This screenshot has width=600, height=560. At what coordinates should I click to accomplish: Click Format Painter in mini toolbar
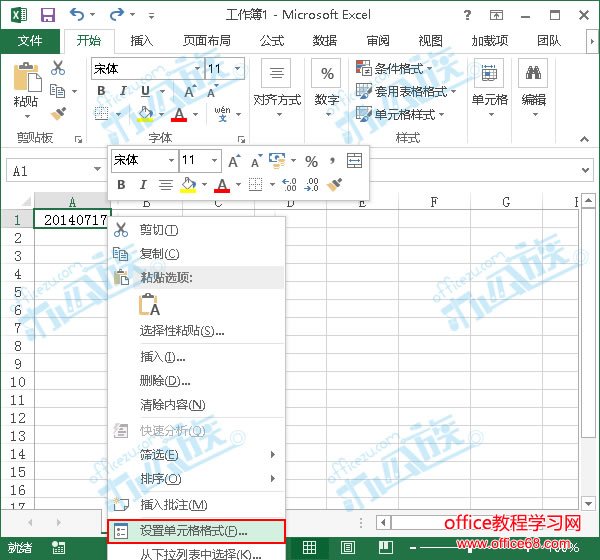(x=334, y=184)
